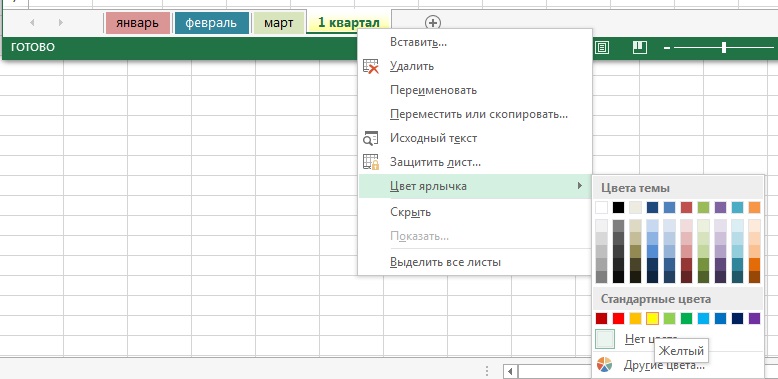Pick the black theme color swatch
Viewport: 778px width, 379px height.
click(x=618, y=207)
